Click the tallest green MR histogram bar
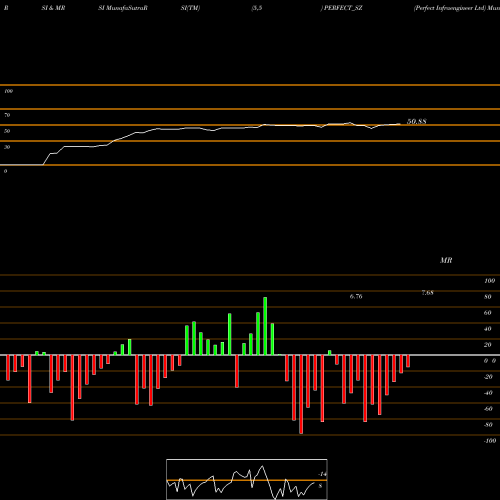 point(265,326)
